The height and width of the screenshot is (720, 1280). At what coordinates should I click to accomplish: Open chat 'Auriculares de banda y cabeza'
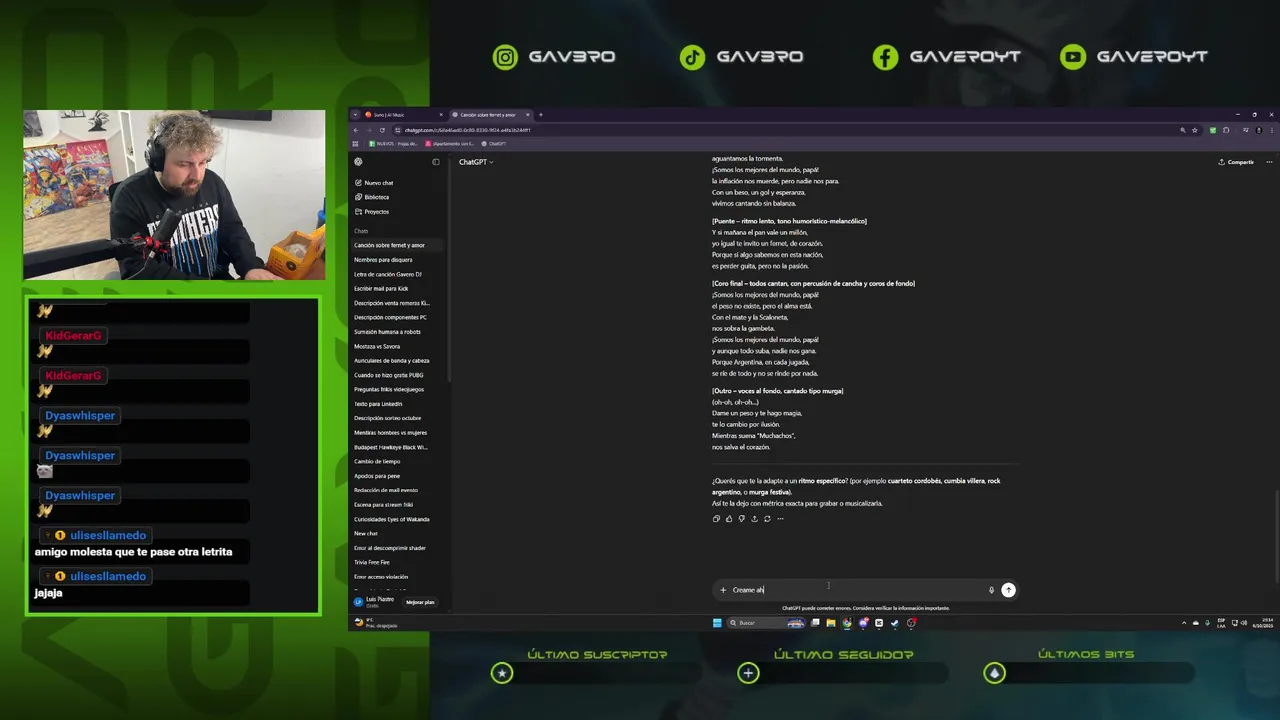[391, 361]
